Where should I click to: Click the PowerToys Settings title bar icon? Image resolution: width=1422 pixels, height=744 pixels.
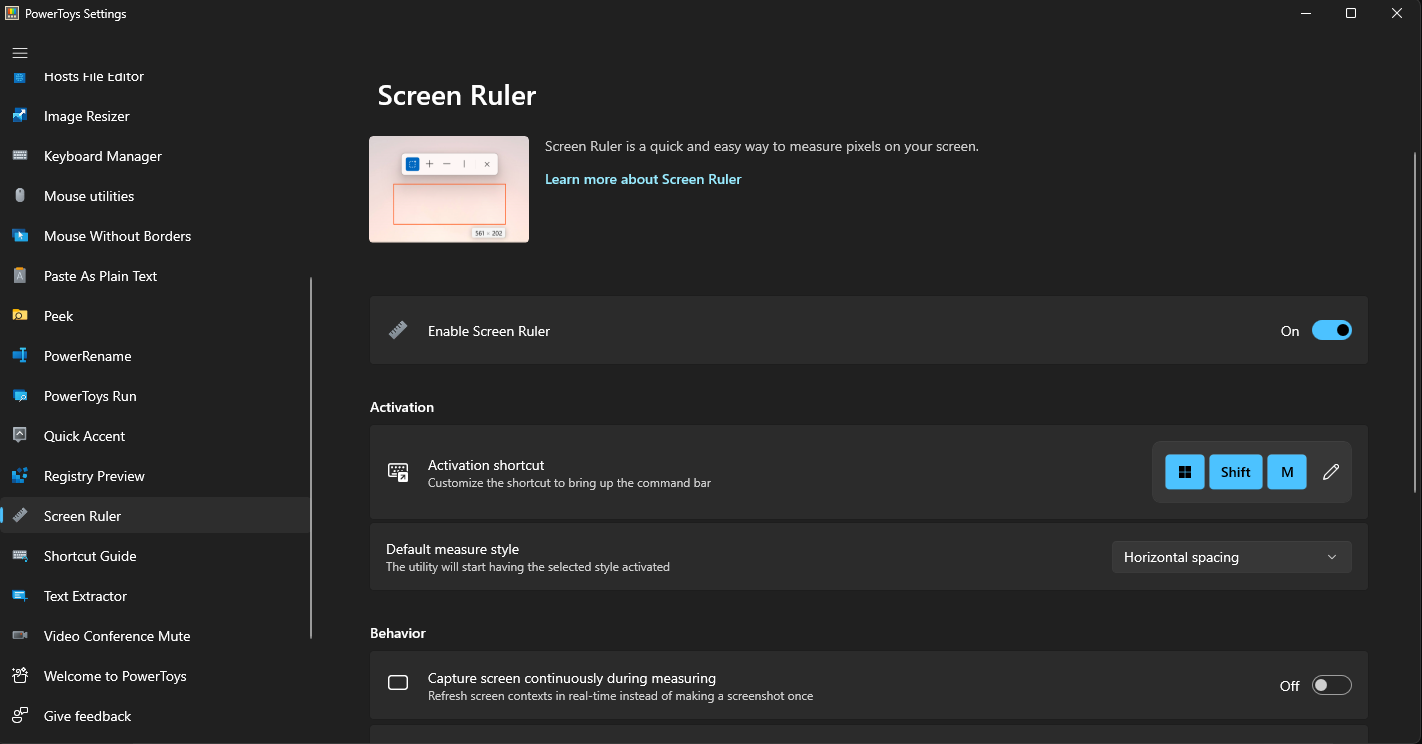(13, 13)
